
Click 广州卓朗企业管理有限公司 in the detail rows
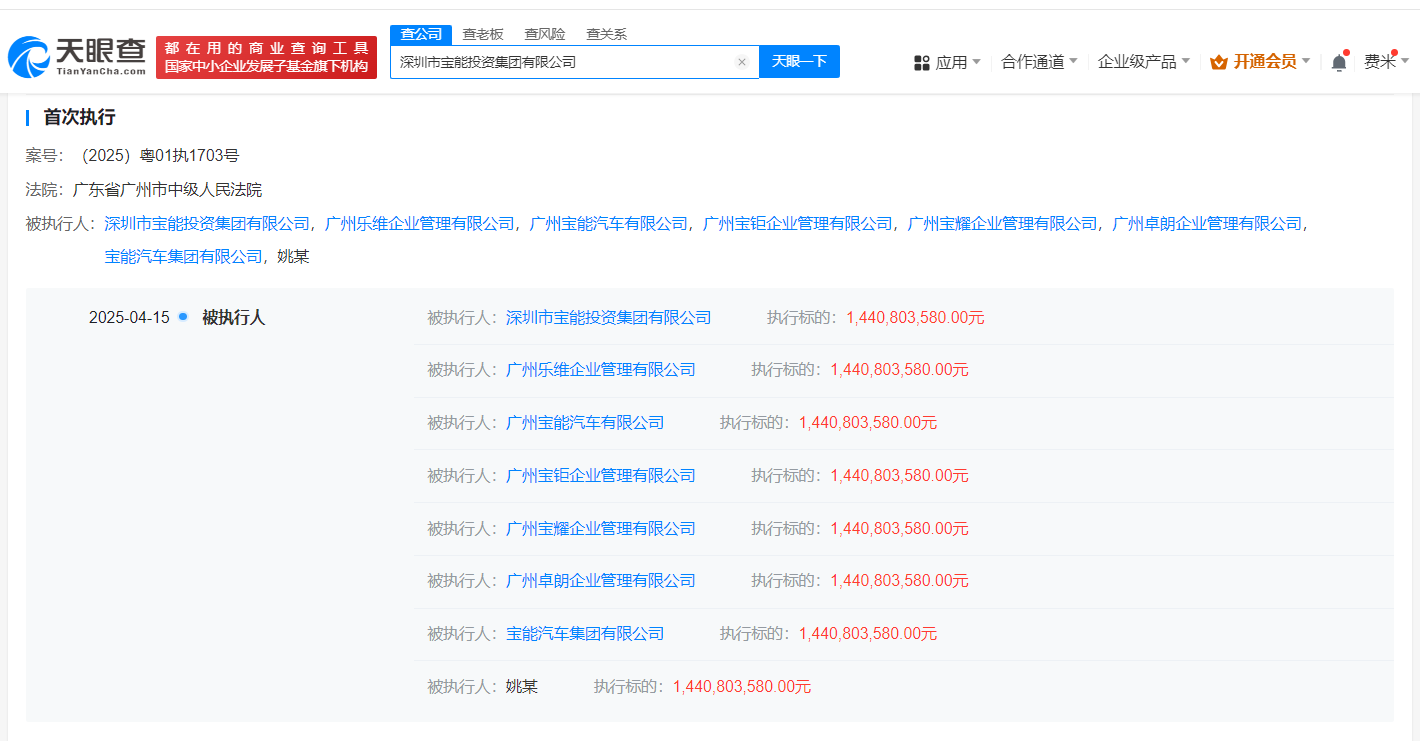(x=601, y=581)
